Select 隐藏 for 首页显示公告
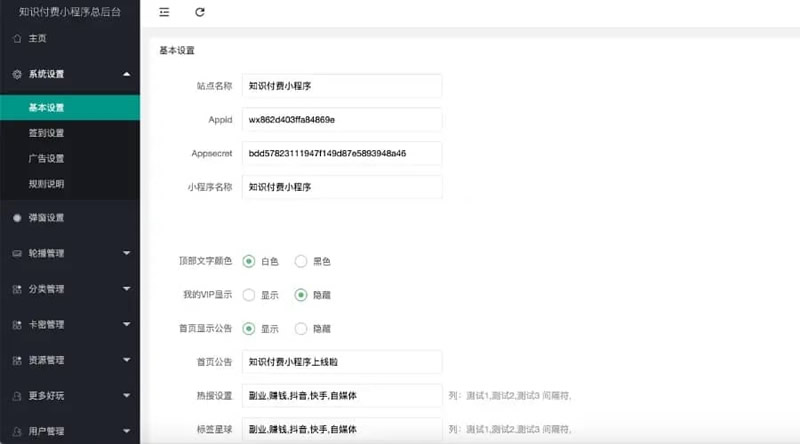This screenshot has width=800, height=444. (301, 328)
